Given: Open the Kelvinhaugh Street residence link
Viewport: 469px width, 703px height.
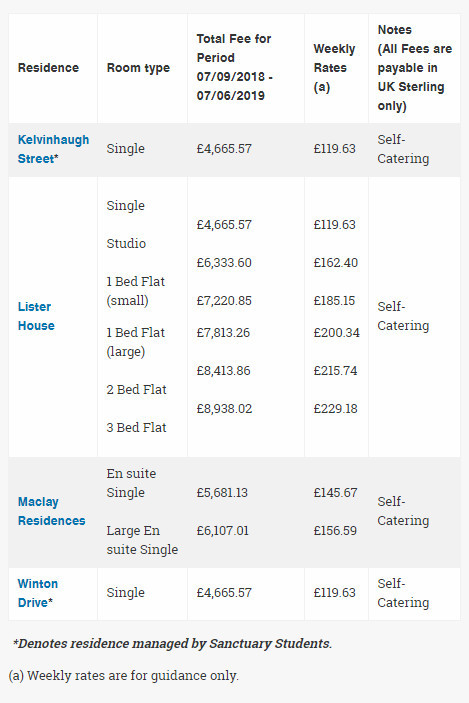Looking at the screenshot, I should (53, 149).
